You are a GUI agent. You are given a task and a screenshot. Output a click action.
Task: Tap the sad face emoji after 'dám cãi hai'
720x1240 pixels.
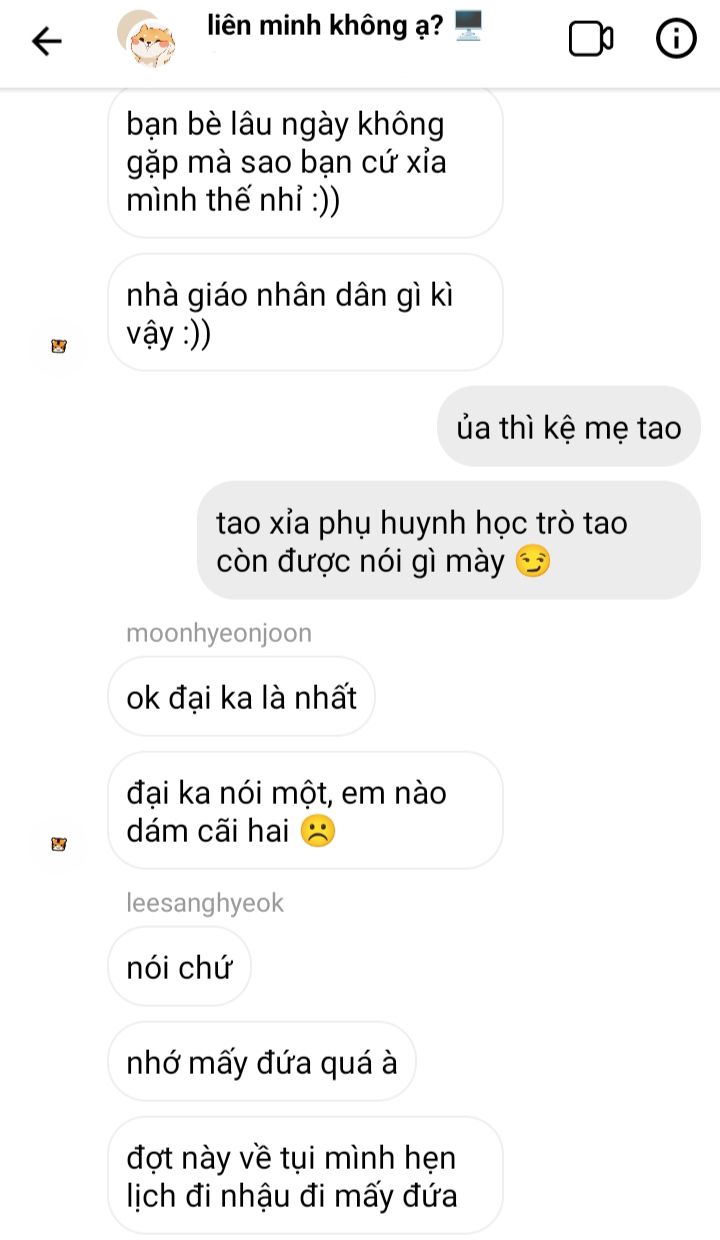coord(318,831)
